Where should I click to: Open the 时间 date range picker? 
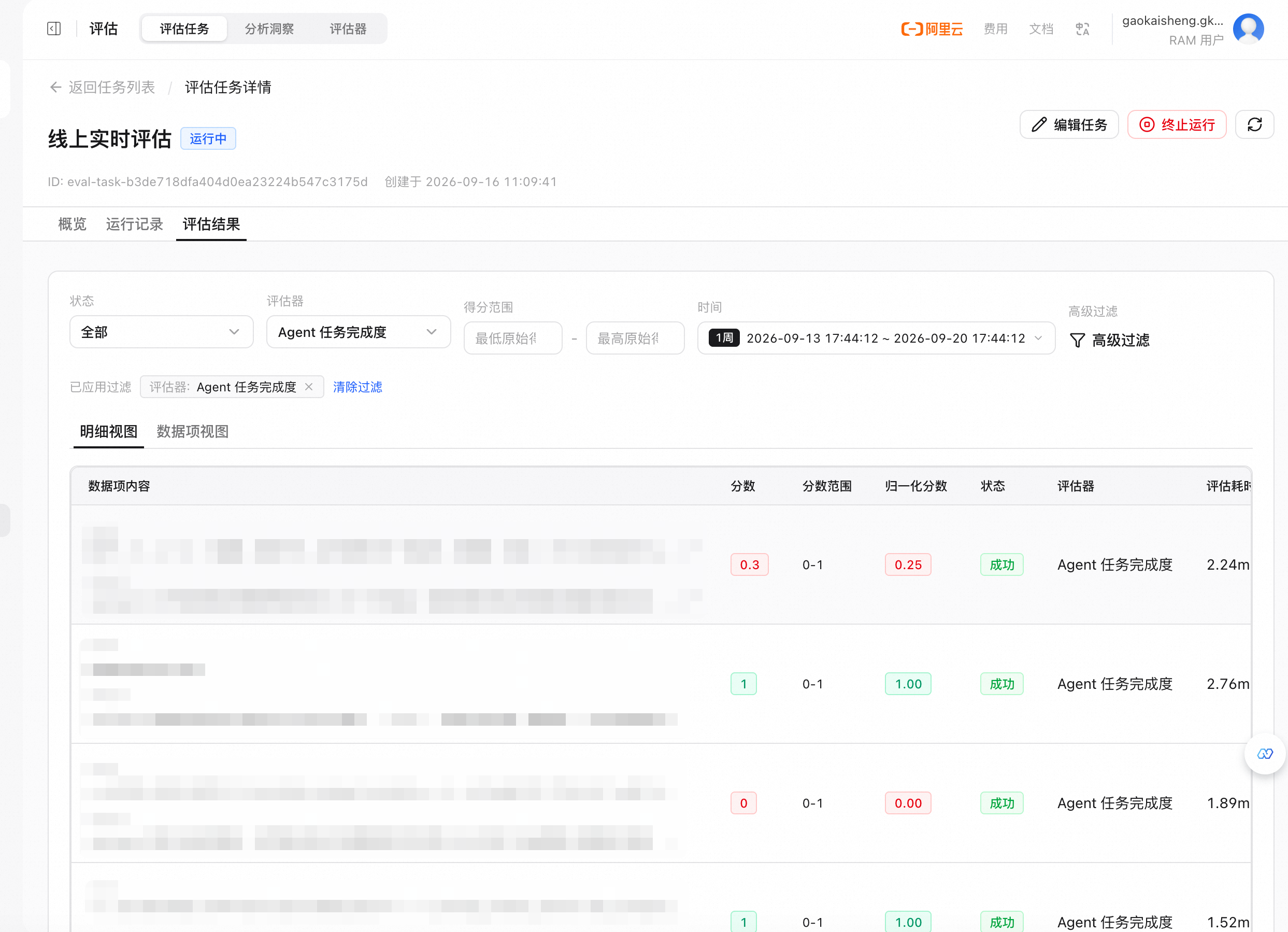click(876, 338)
